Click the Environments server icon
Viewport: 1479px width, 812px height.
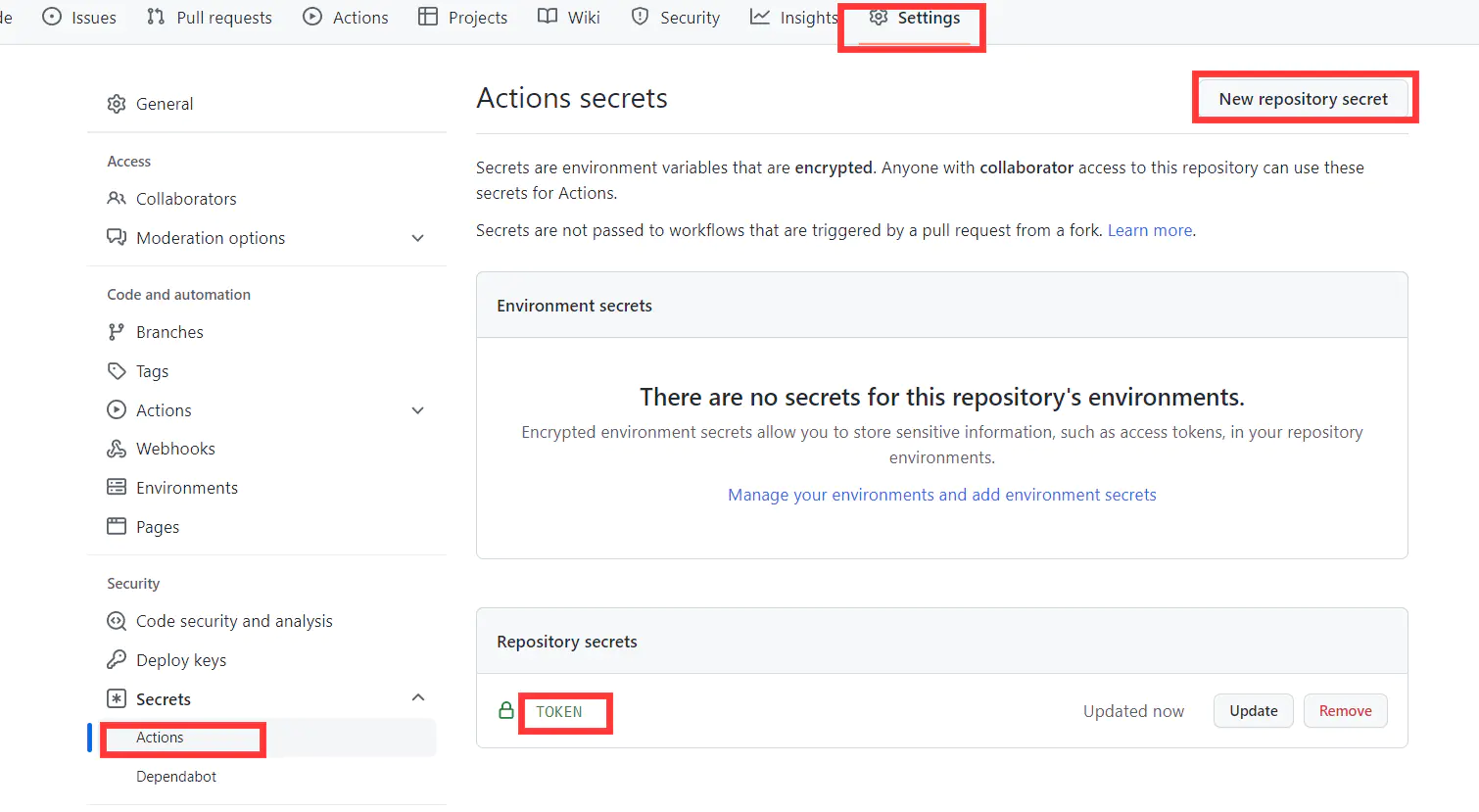tap(117, 488)
